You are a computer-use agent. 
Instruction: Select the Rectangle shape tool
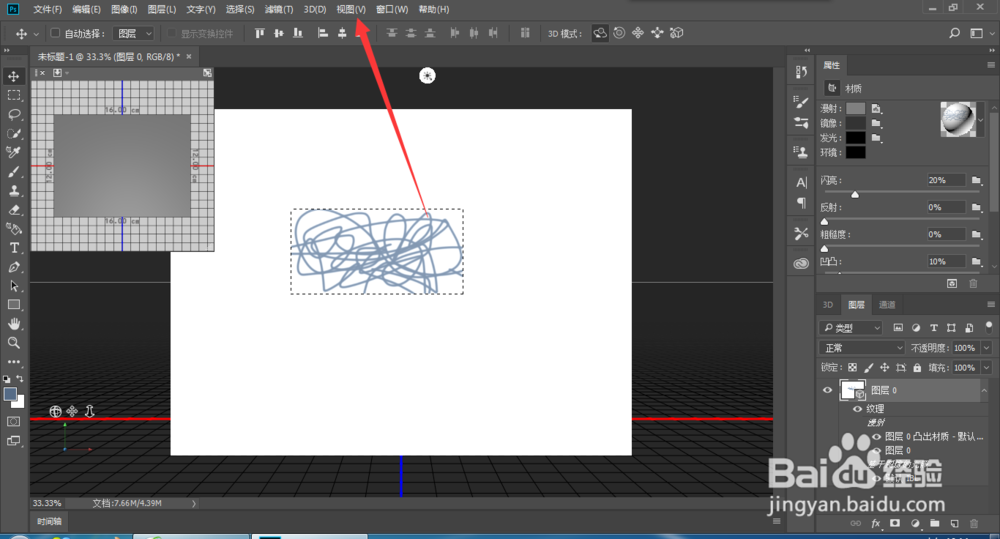pos(13,305)
